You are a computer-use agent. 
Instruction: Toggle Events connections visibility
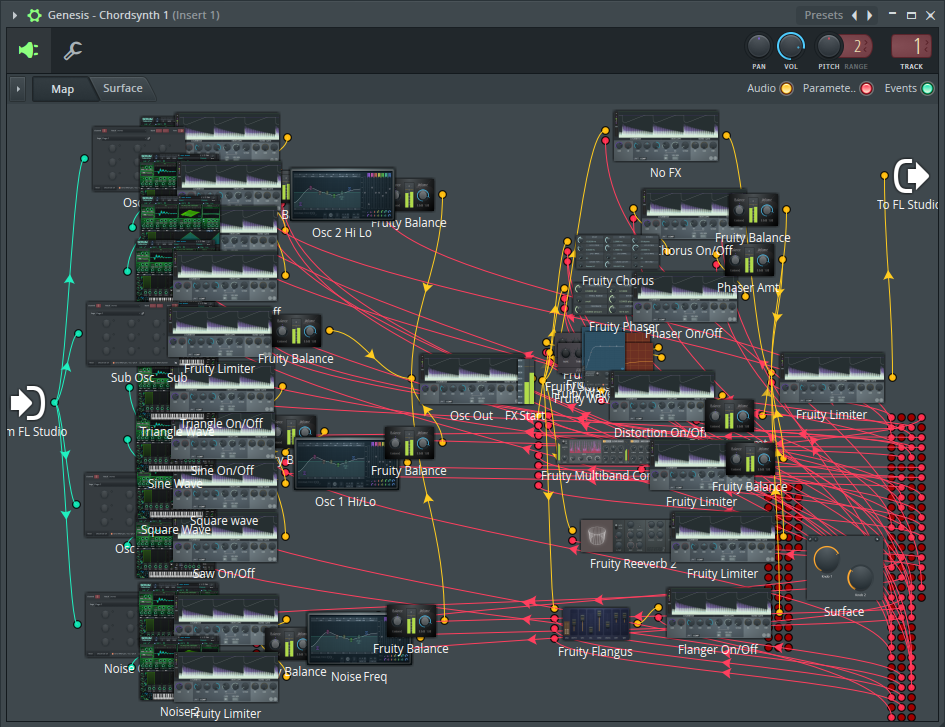click(x=928, y=89)
